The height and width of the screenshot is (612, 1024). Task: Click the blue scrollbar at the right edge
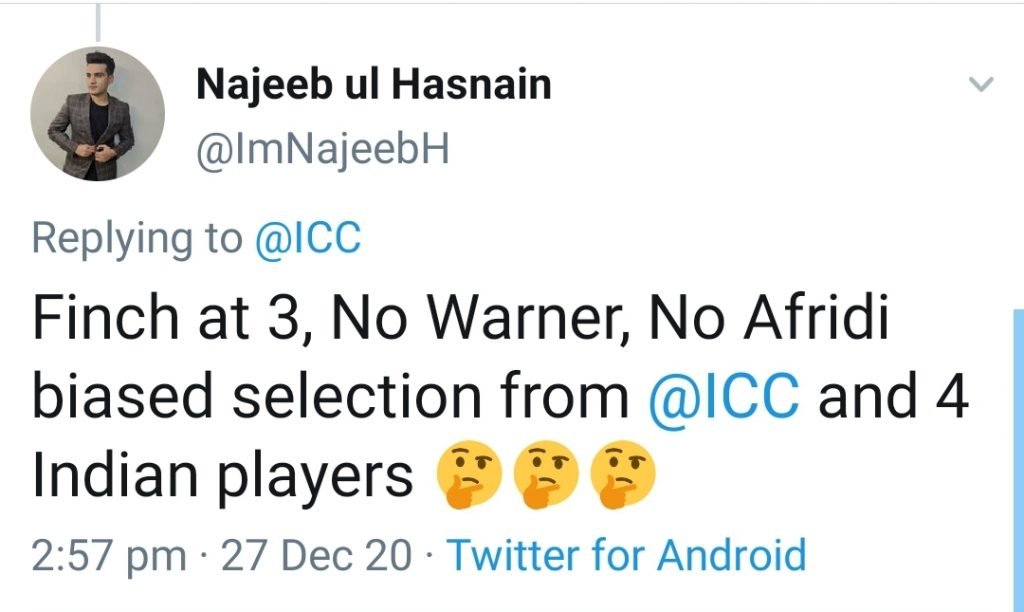coord(1018,450)
